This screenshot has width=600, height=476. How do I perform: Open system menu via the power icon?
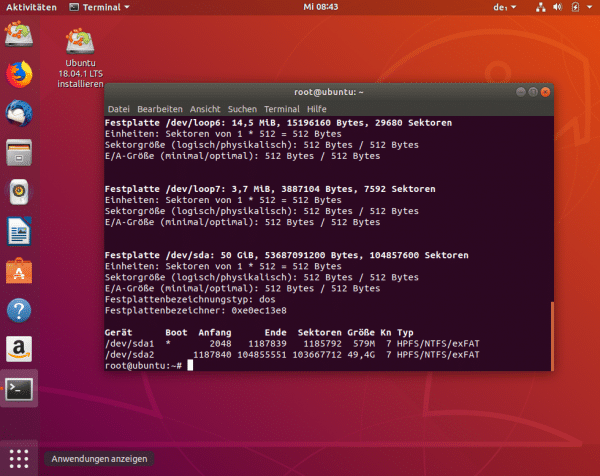point(585,7)
